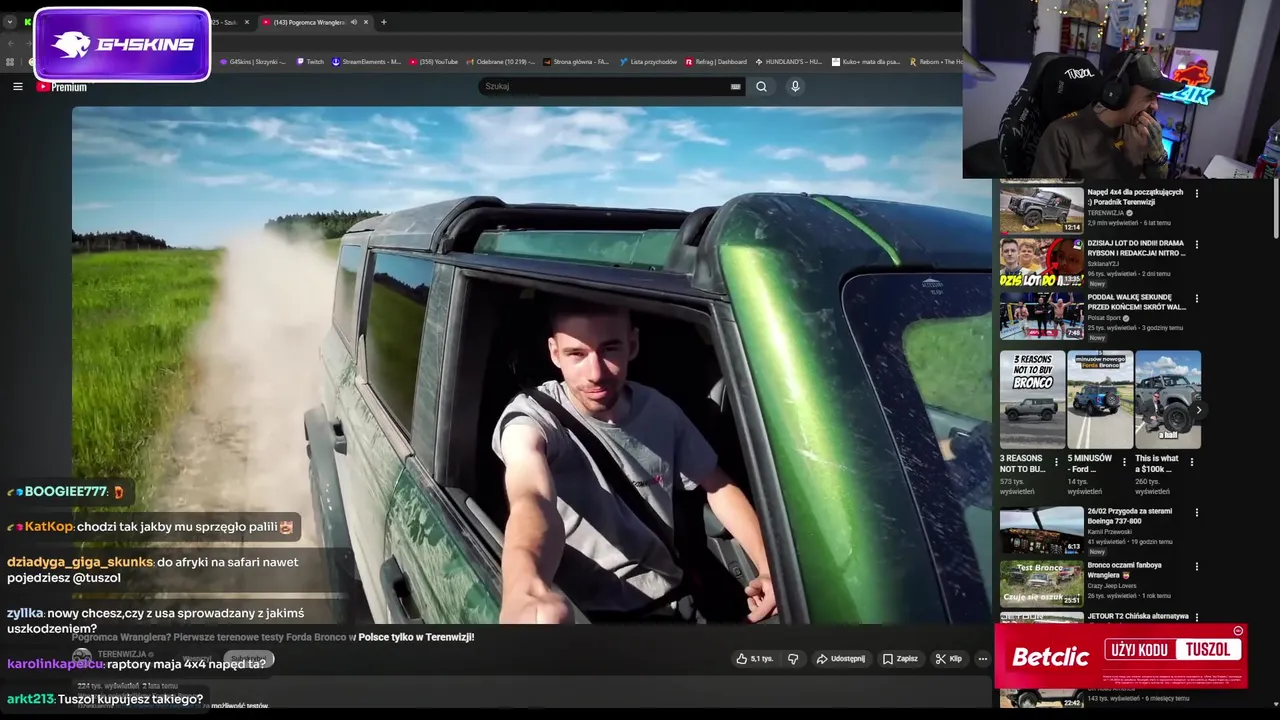
Task: Open the HUNDLAND'S bookmark
Action: pyautogui.click(x=790, y=62)
